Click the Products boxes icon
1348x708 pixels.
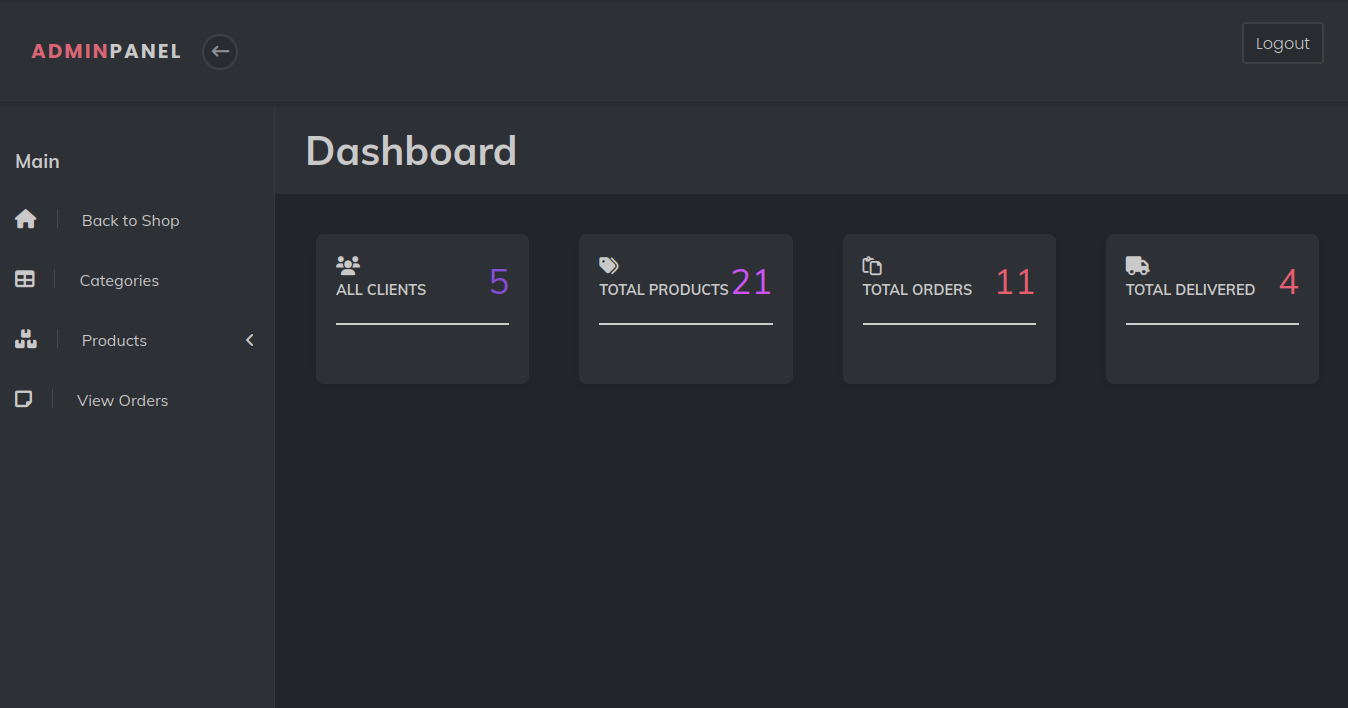(26, 339)
